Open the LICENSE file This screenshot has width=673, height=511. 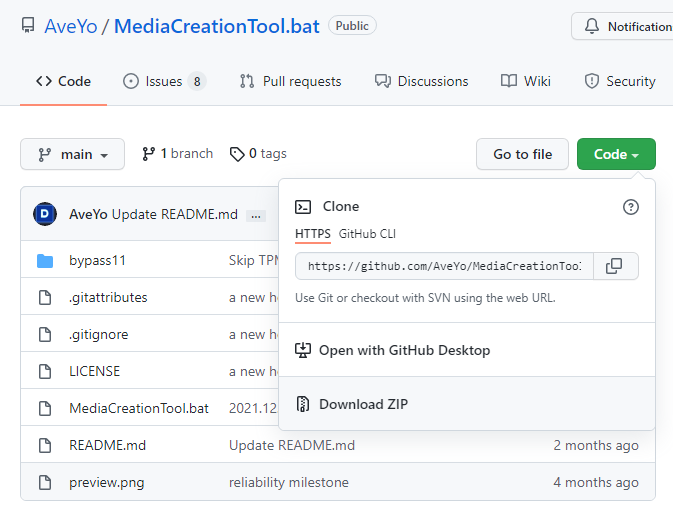(x=94, y=371)
